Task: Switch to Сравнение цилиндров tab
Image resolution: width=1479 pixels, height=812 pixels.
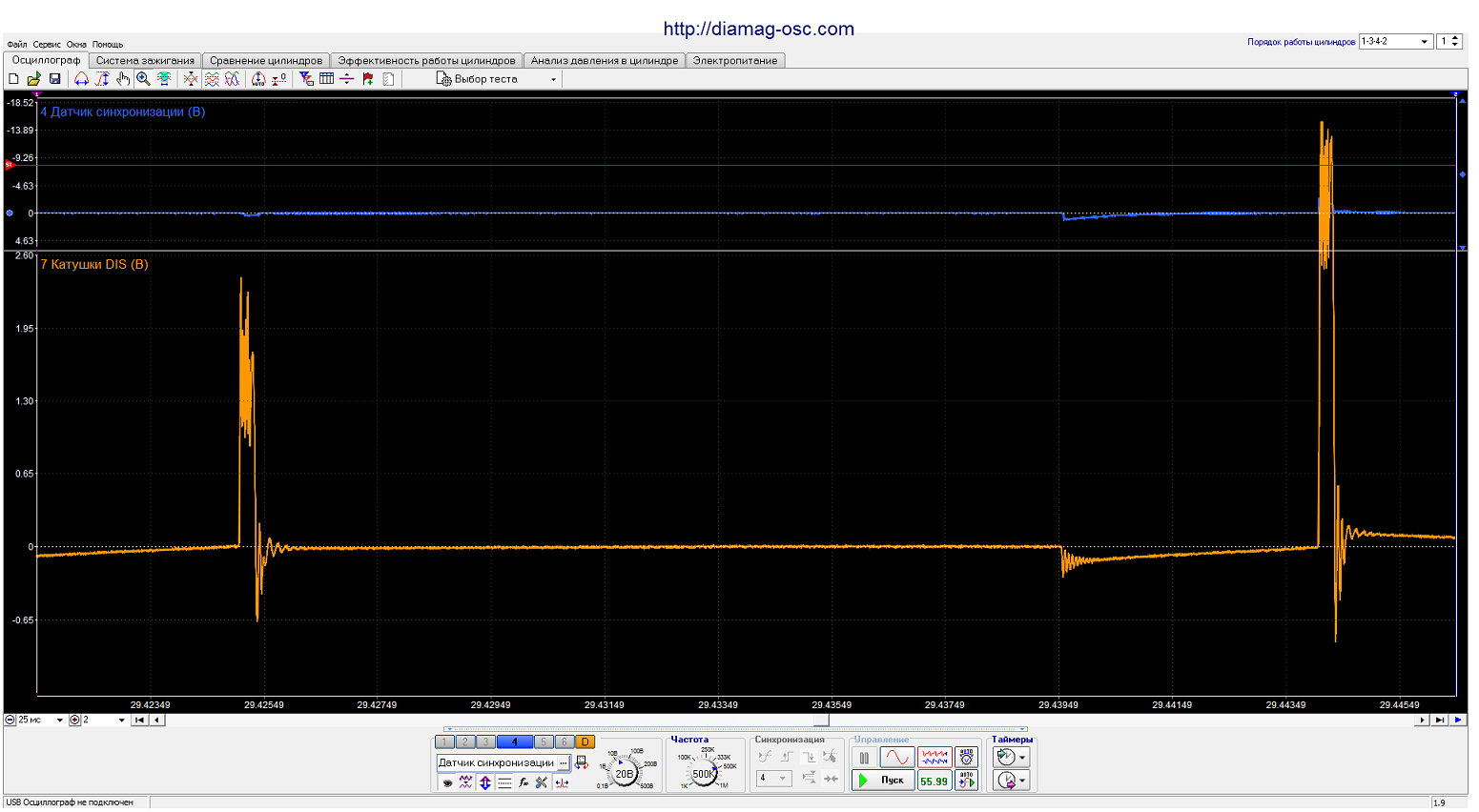Action: click(266, 60)
